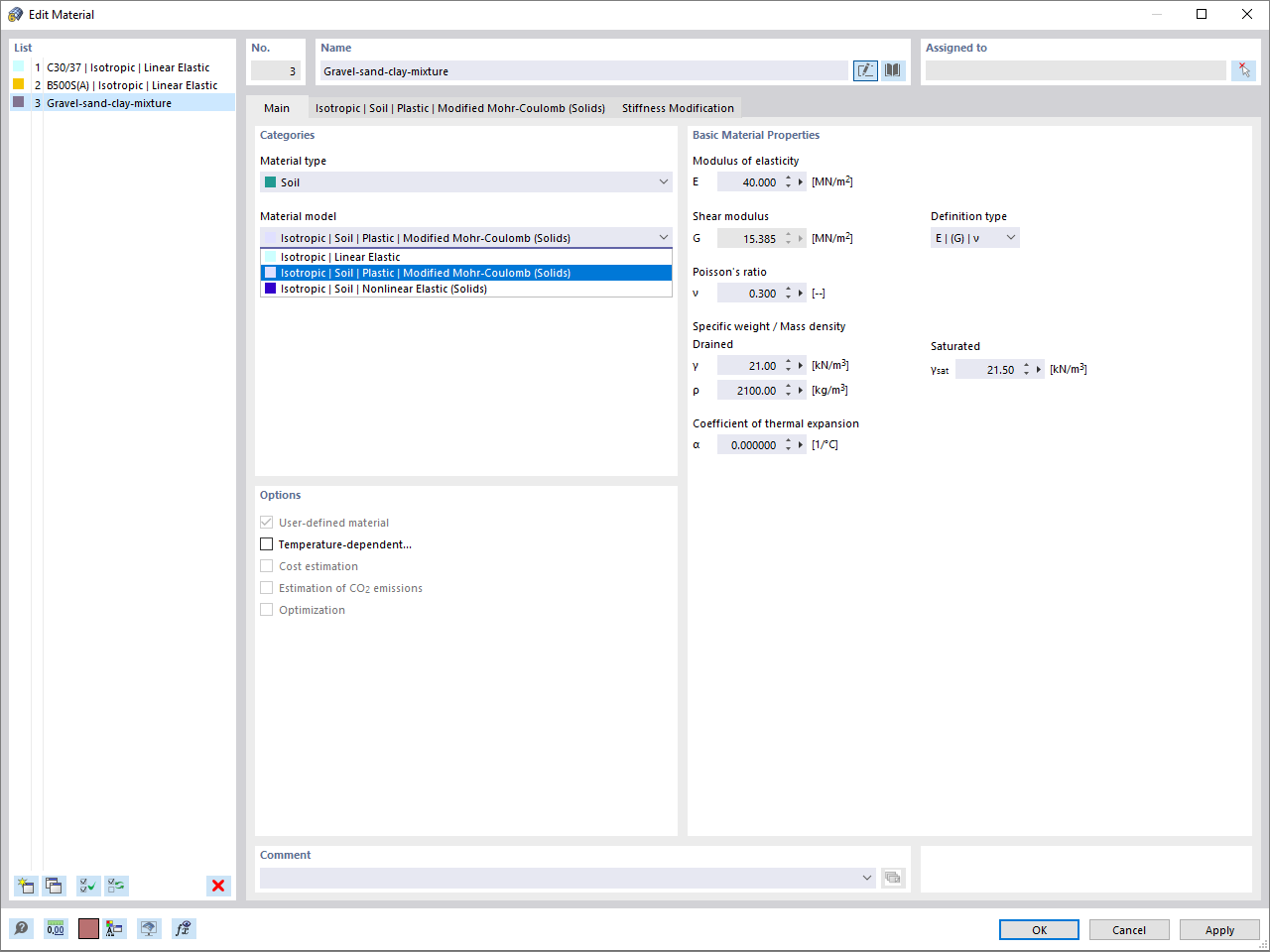Click the new material icon below the list
The image size is (1270, 952).
26,886
